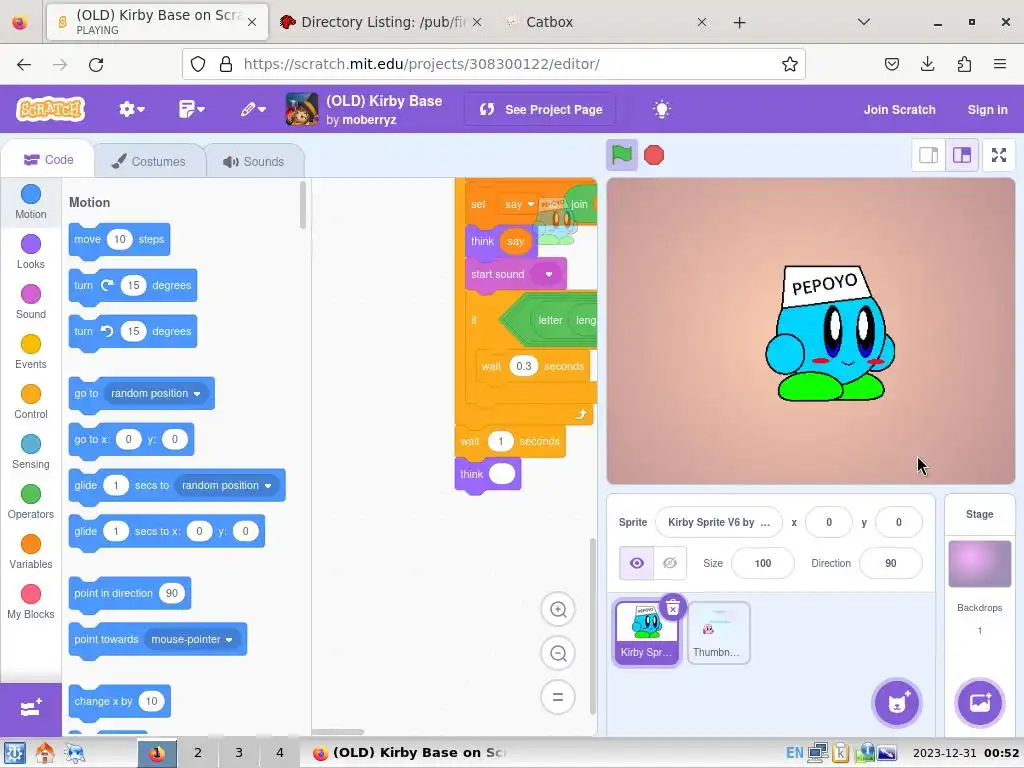Hide the sprite with crossed eye icon
The image size is (1024, 768).
pyautogui.click(x=669, y=563)
